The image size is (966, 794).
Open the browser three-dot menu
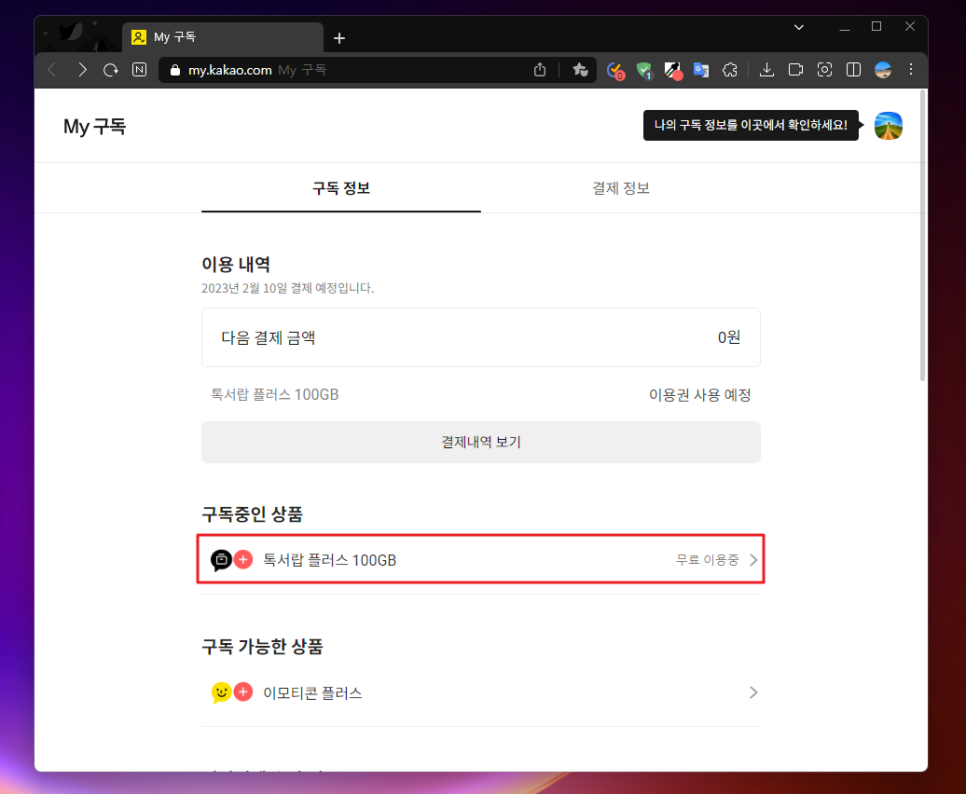[911, 70]
